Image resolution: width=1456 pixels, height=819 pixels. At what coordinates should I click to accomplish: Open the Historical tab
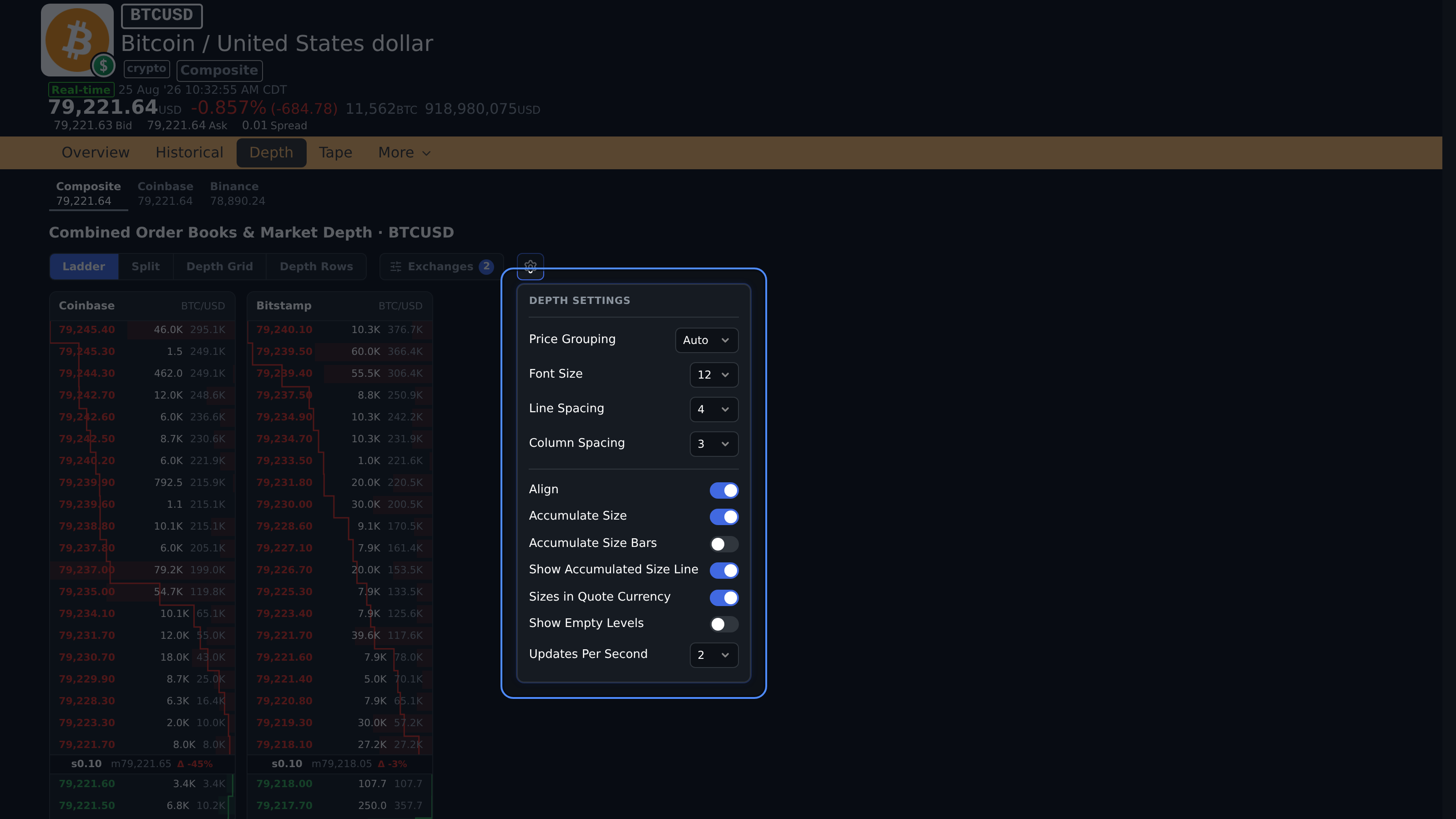tap(189, 152)
